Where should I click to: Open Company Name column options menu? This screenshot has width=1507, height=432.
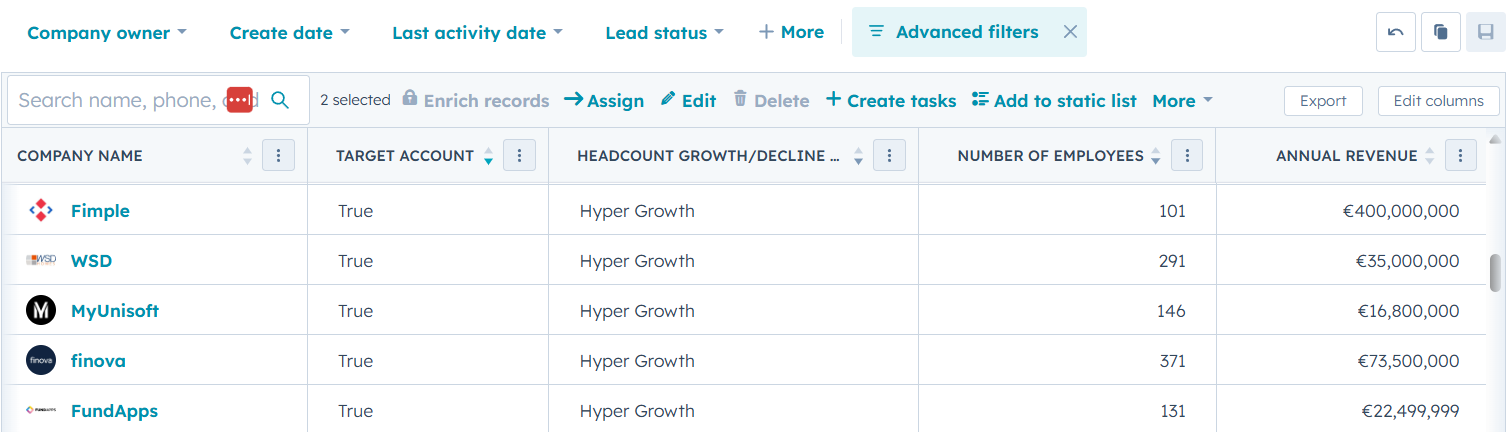(x=278, y=155)
